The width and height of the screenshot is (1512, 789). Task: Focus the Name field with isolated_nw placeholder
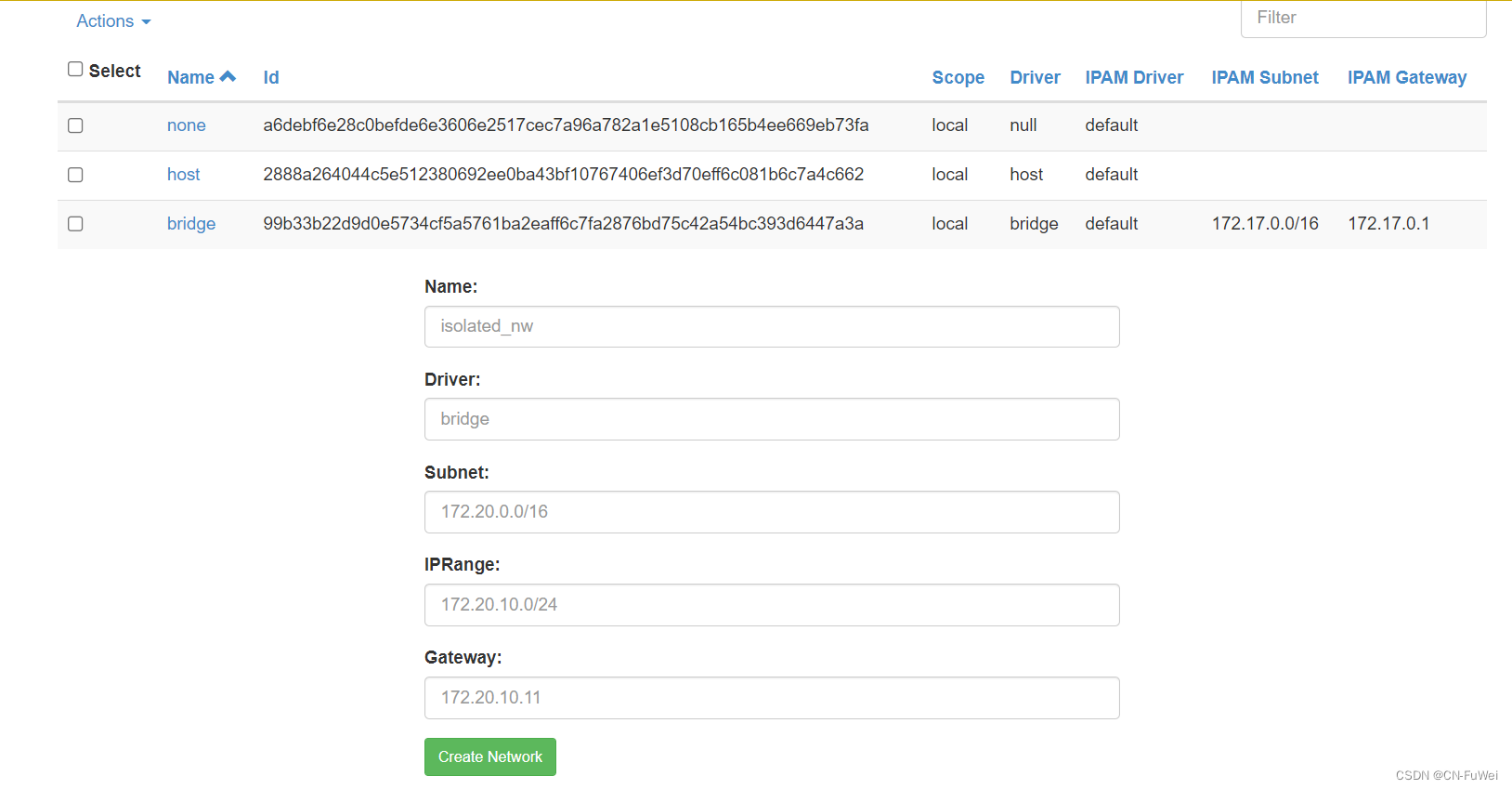point(772,326)
